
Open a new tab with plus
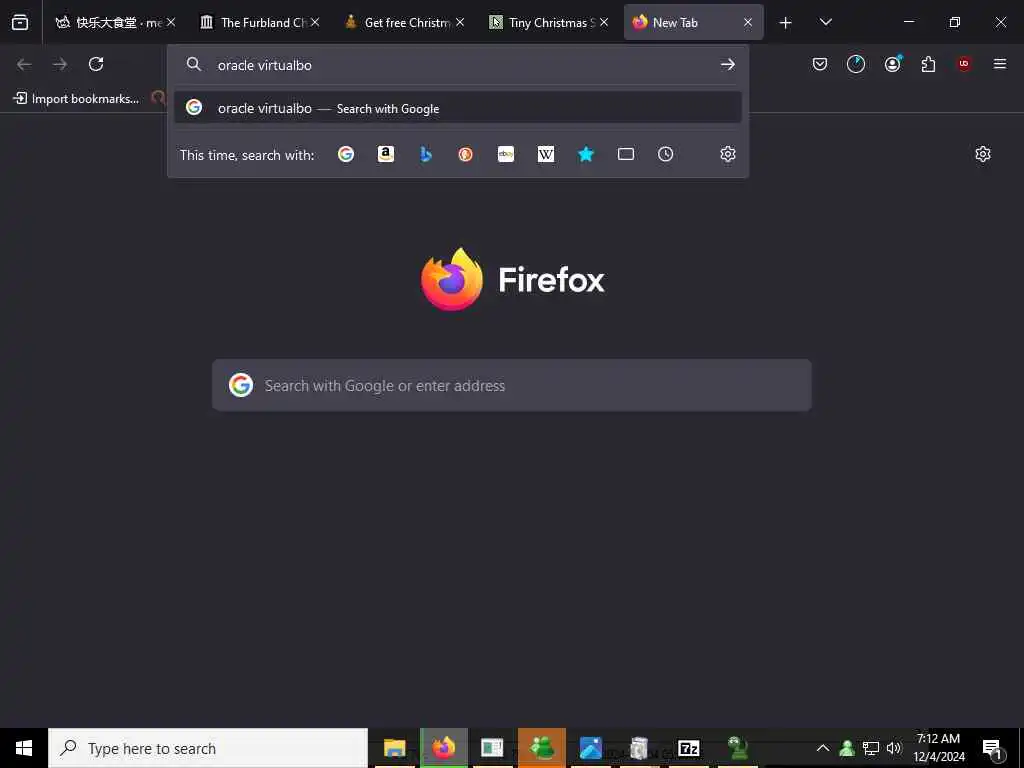(x=786, y=23)
